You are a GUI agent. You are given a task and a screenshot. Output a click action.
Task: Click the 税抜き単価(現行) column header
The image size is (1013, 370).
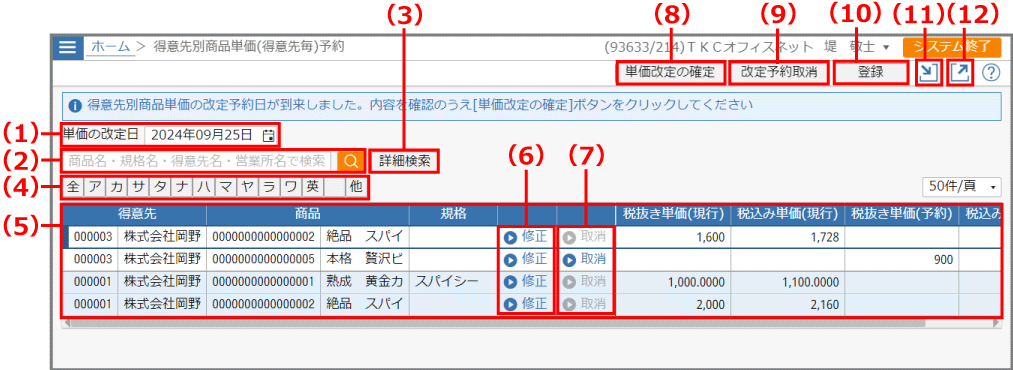point(673,215)
